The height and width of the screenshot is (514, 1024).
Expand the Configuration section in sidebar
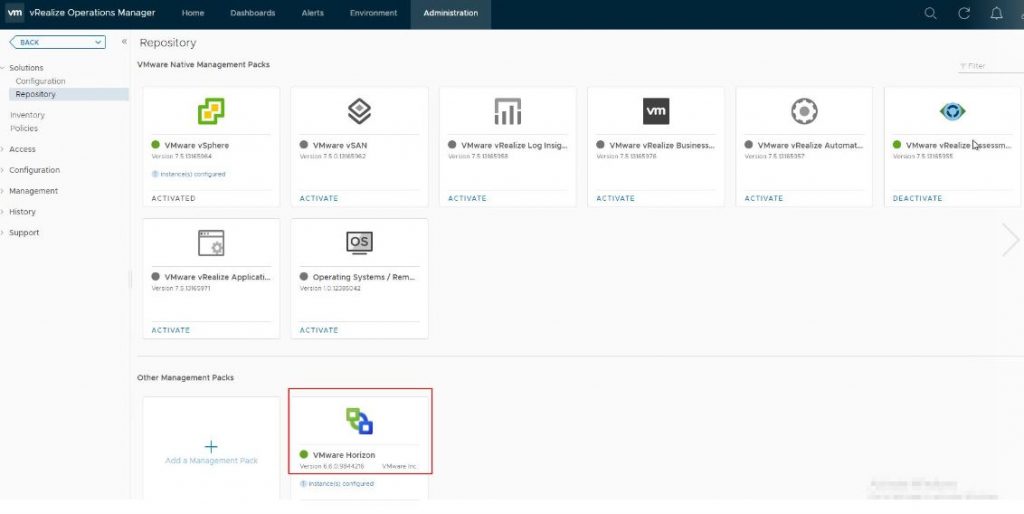tap(3, 170)
